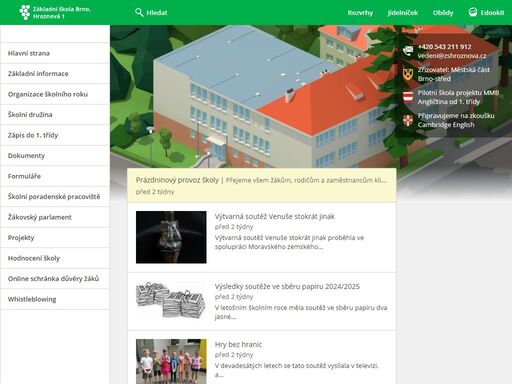512x384 pixels.
Task: Click the Cambridge English crest icon
Action: coord(408,120)
